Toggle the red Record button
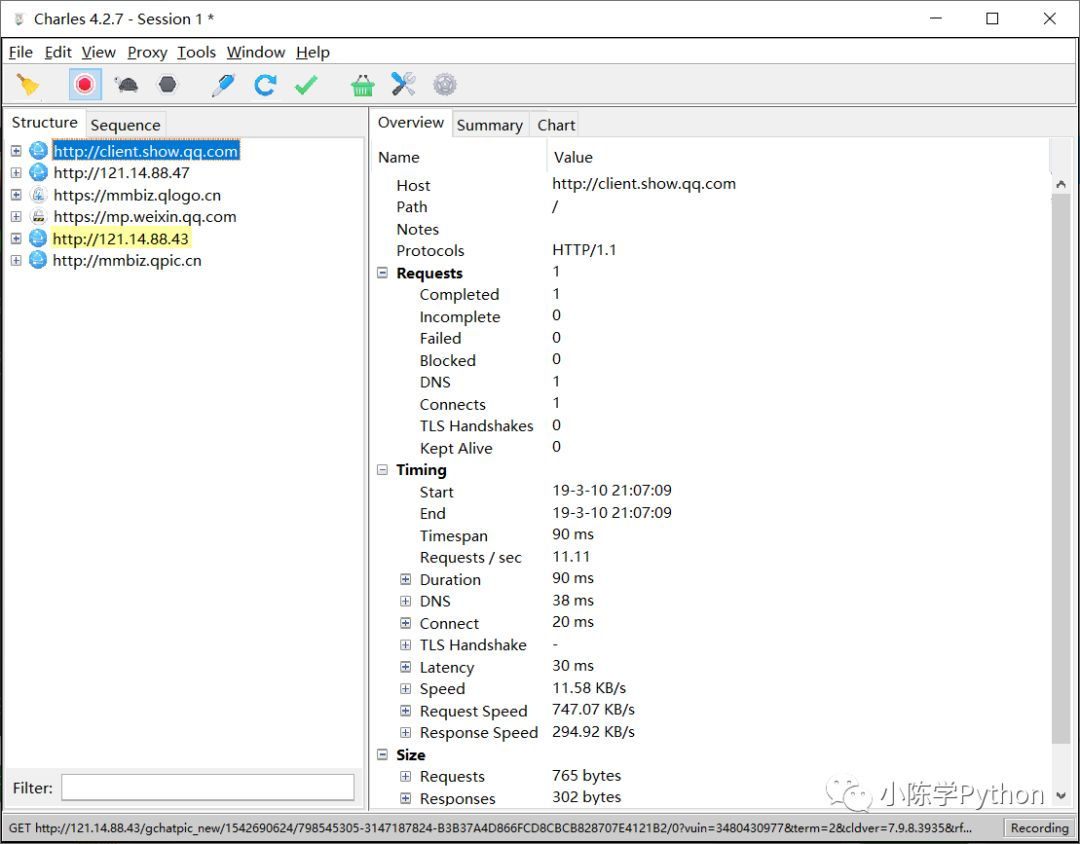 click(x=85, y=85)
